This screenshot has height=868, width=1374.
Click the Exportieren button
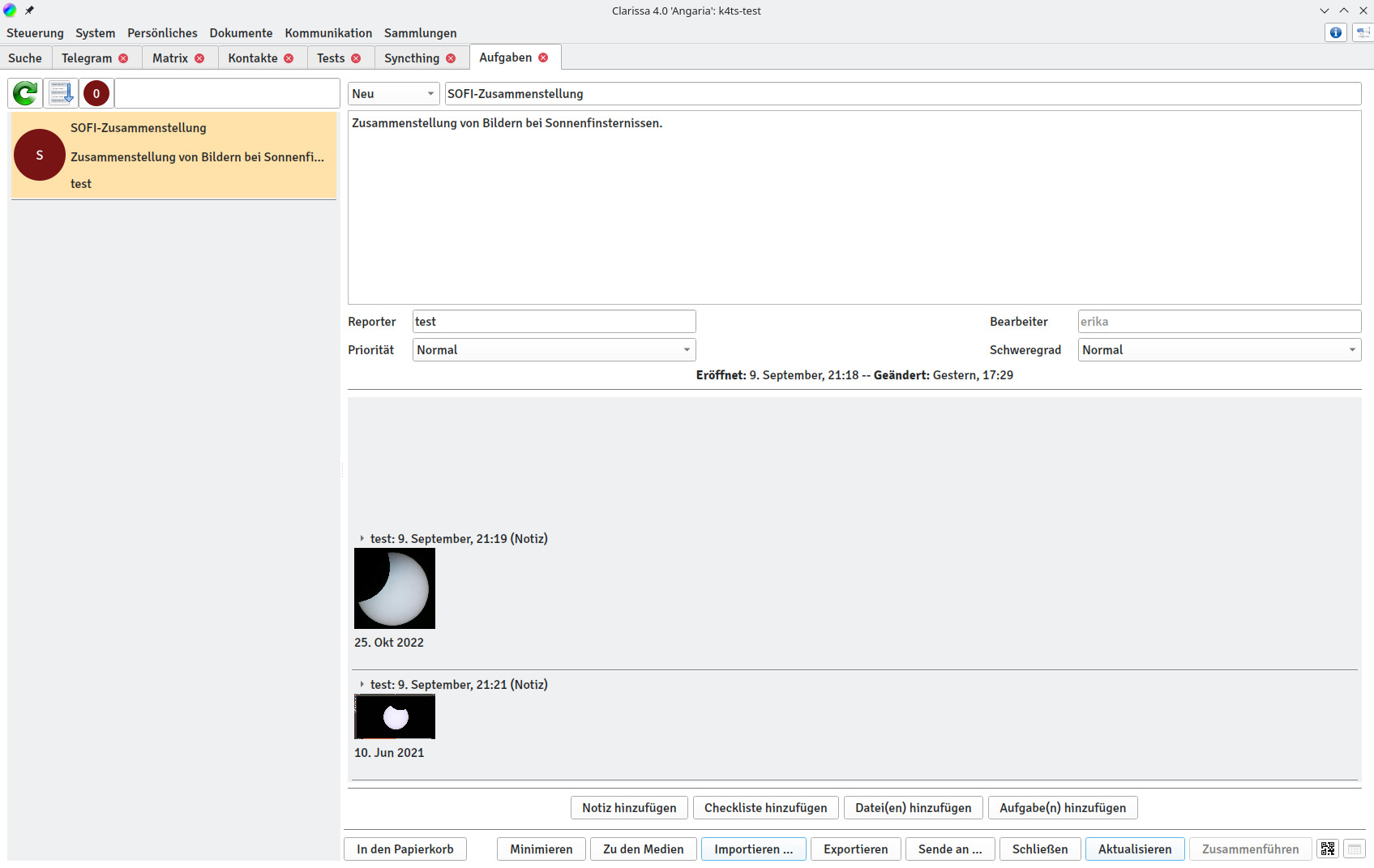(x=856, y=849)
